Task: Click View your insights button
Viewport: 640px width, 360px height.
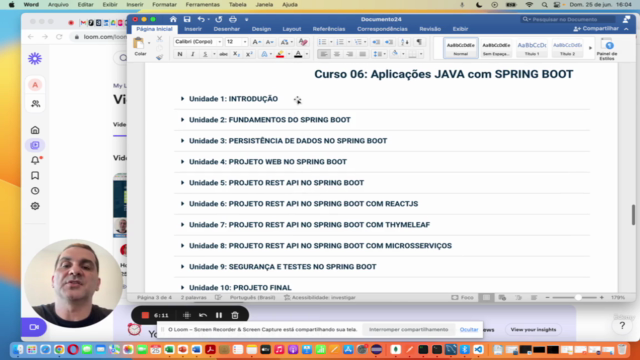Action: (533, 329)
